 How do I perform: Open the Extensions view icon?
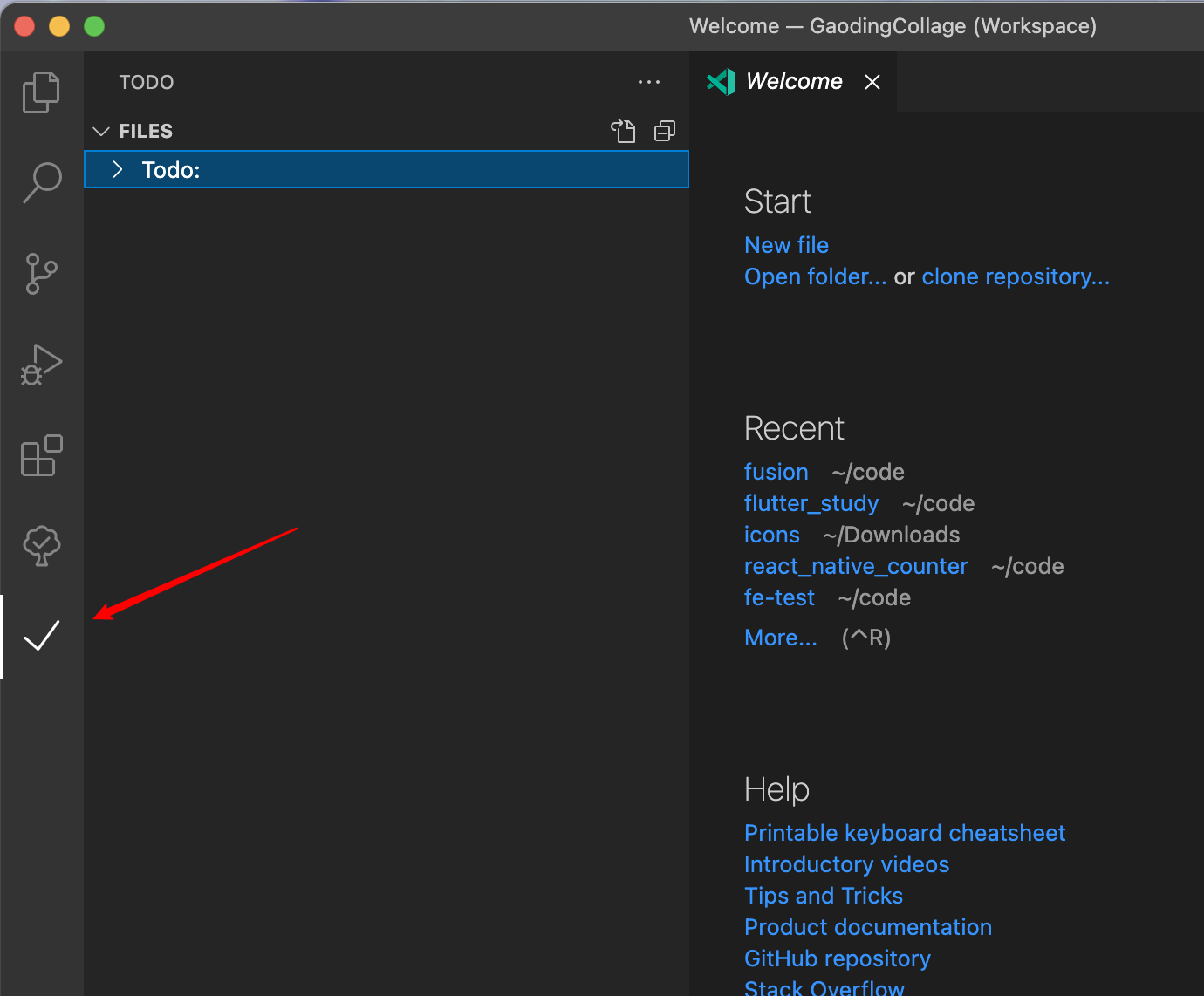tap(40, 456)
